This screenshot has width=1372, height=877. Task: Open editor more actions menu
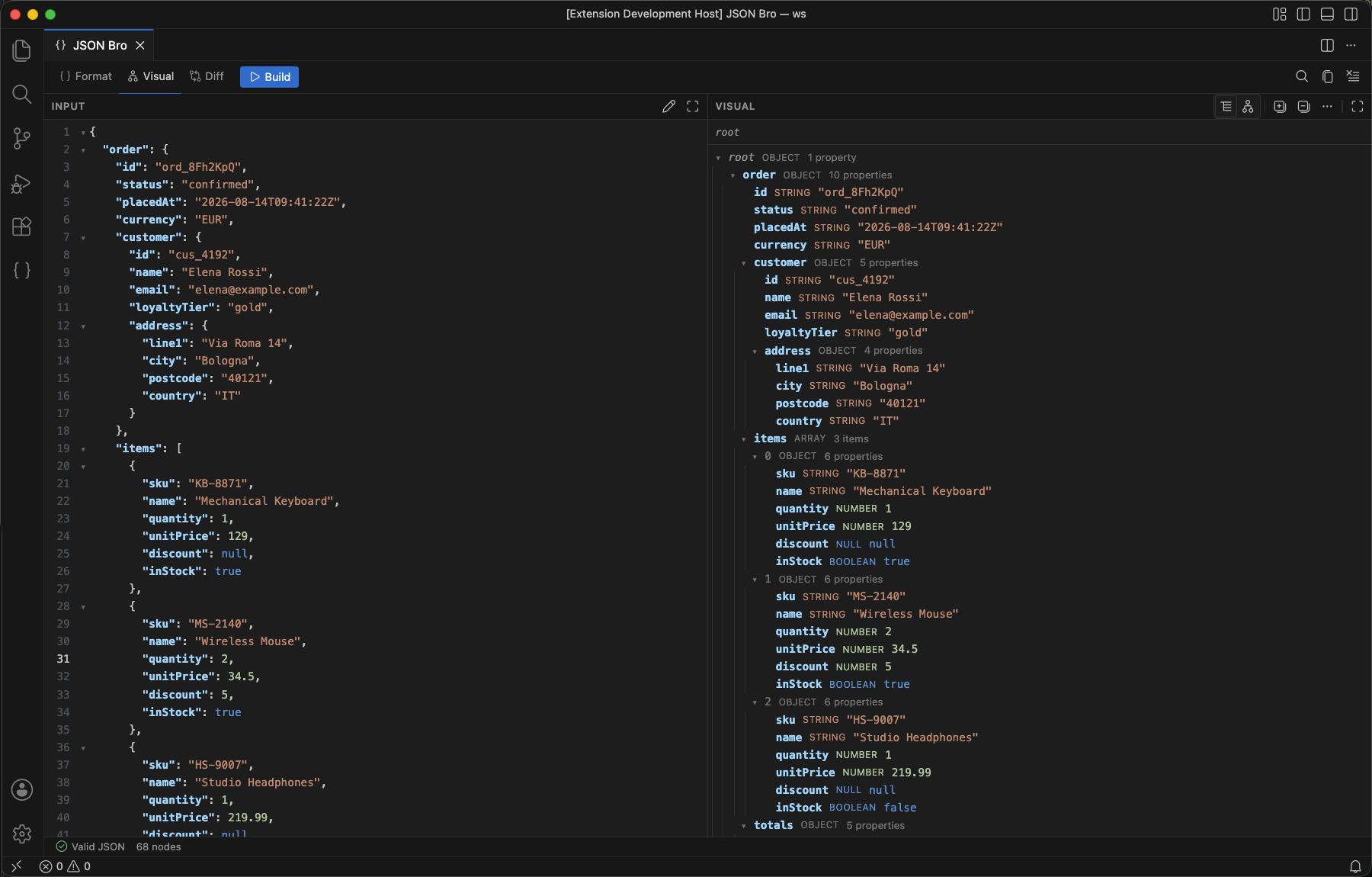(1351, 45)
